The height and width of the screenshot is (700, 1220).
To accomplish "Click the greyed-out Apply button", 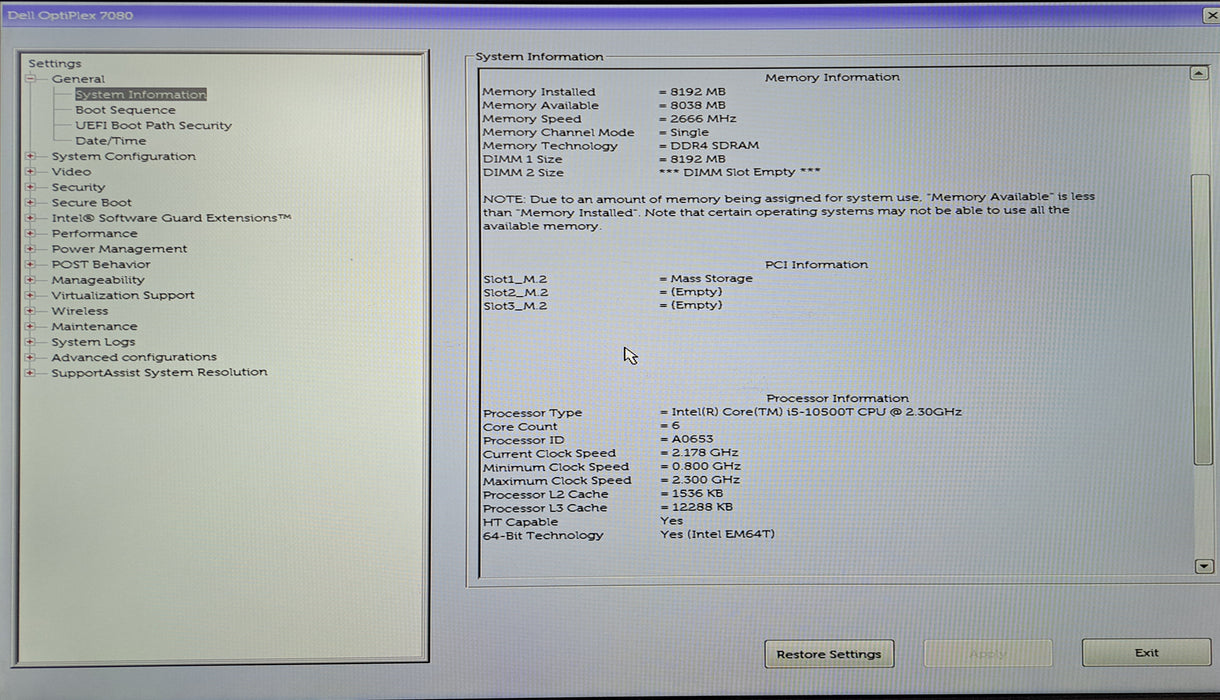I will point(988,654).
